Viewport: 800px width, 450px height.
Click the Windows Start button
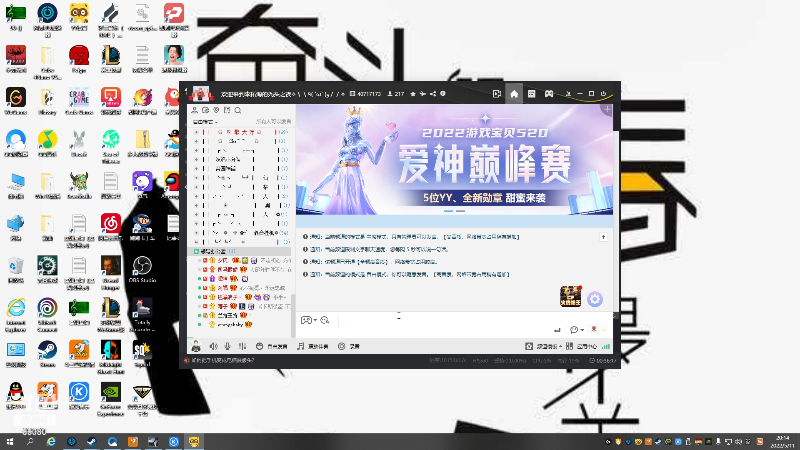click(x=10, y=442)
